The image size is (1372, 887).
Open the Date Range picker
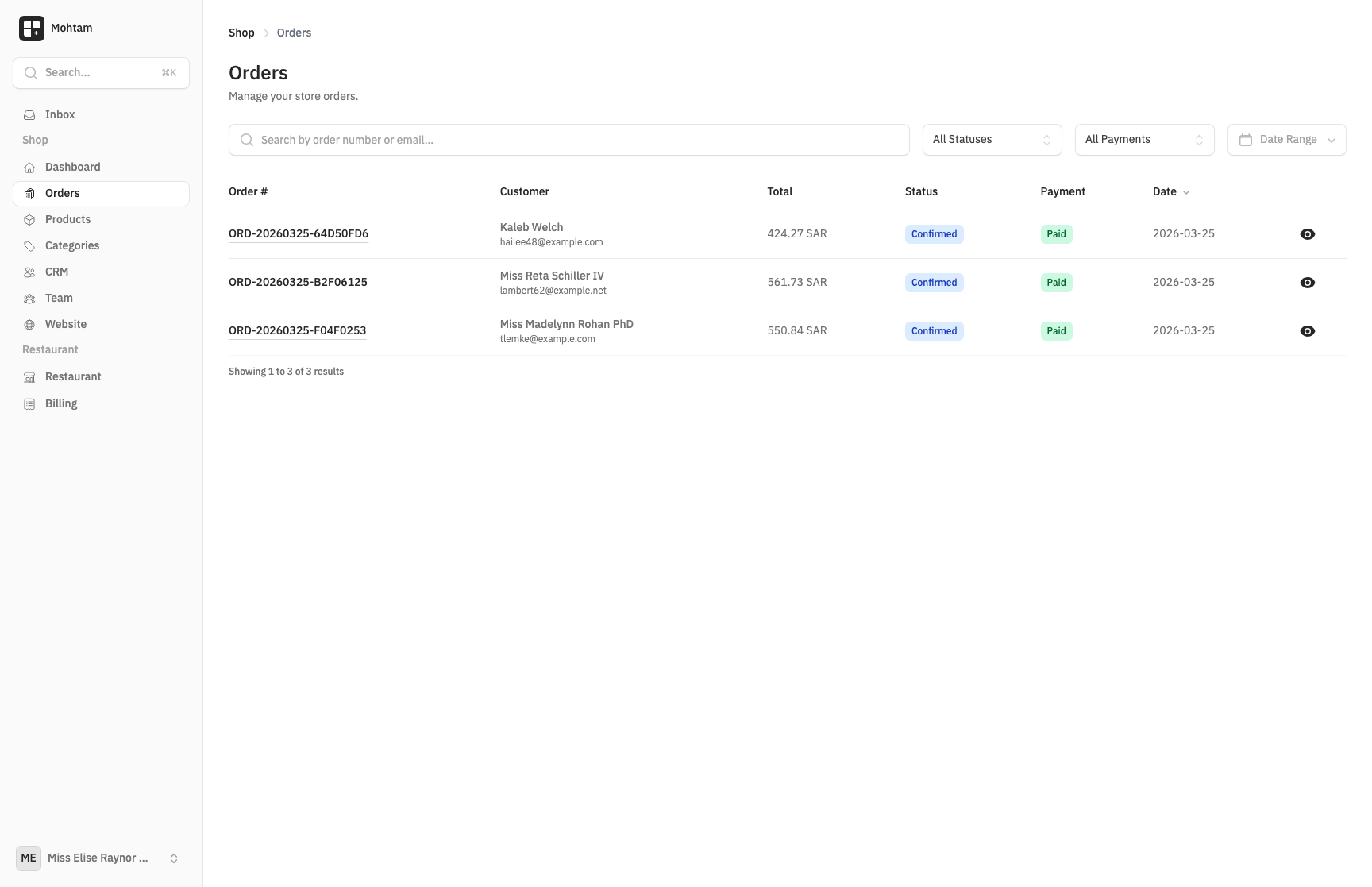[1285, 140]
